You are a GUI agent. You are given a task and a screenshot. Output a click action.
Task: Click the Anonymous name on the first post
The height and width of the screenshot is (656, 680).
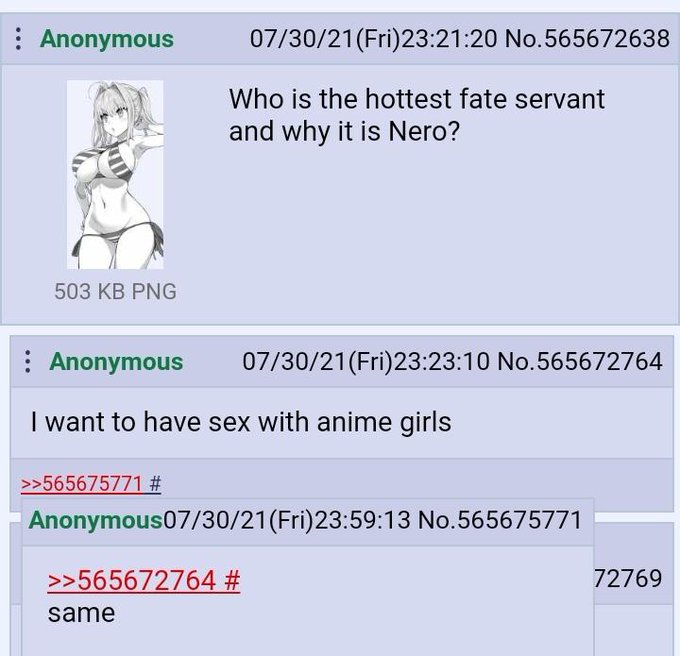pos(107,39)
